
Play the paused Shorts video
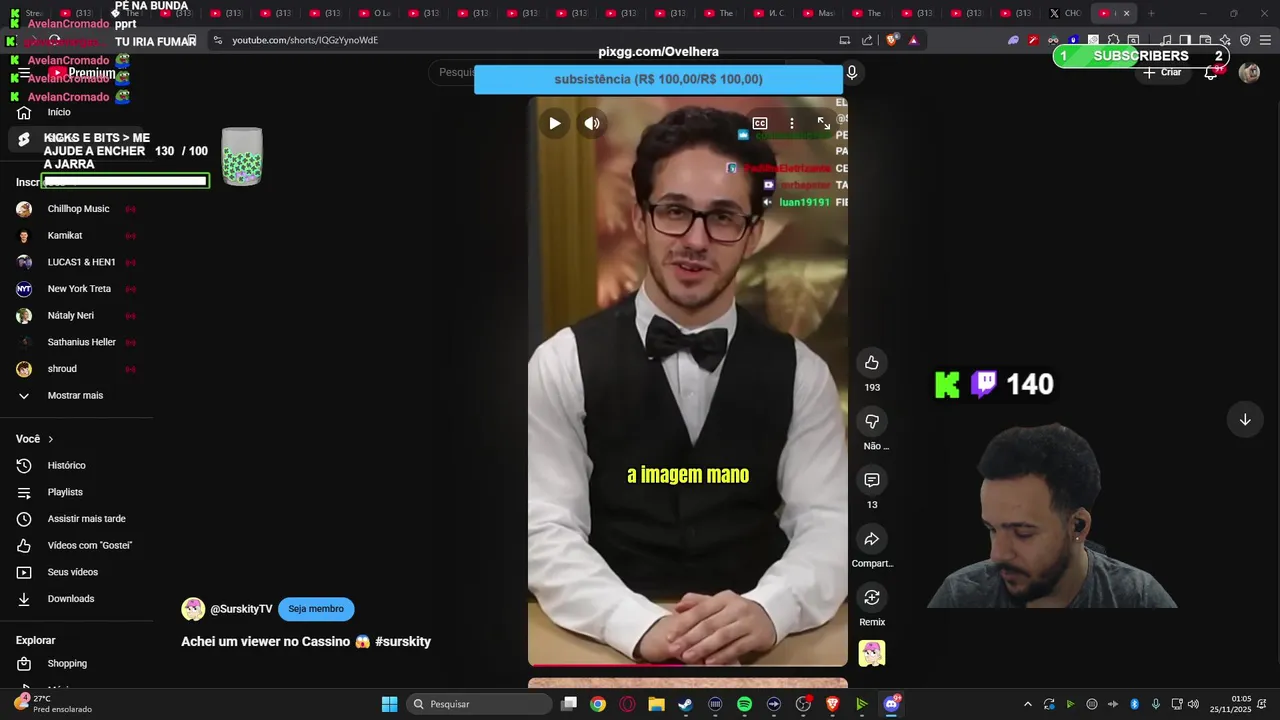[554, 123]
